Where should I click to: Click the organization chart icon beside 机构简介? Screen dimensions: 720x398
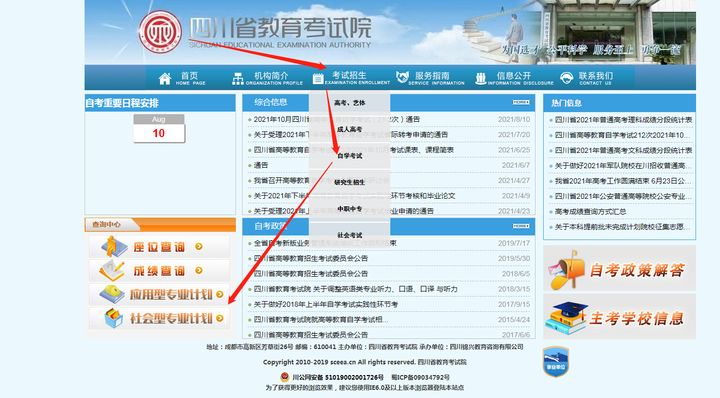point(238,78)
